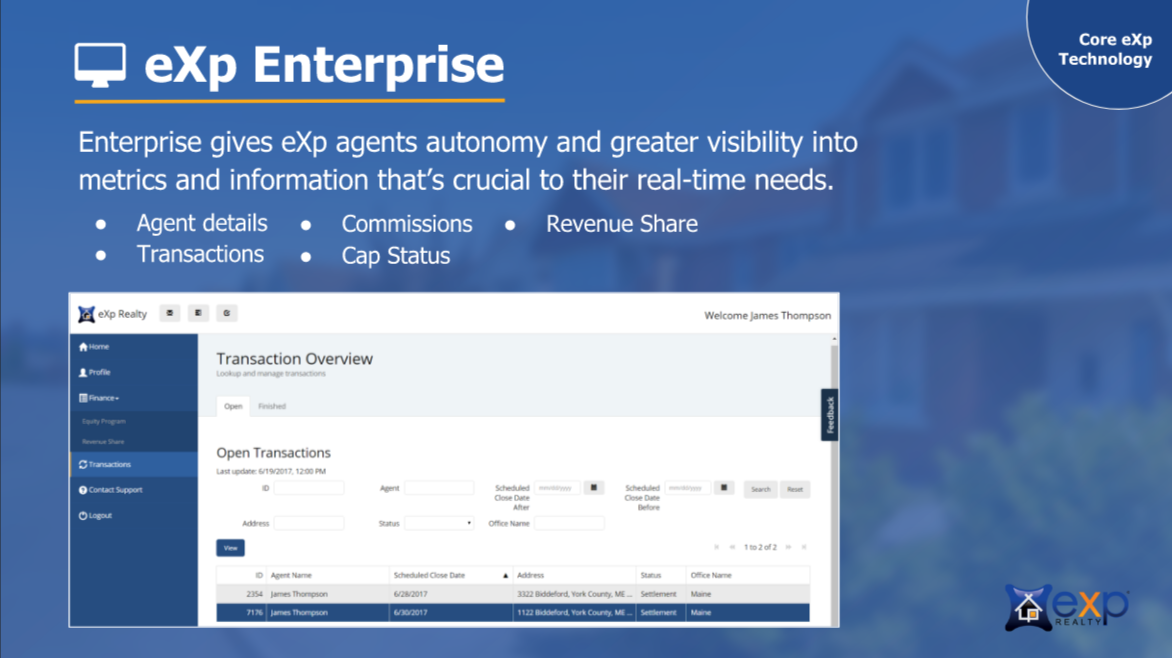Screen dimensions: 1172x658
Task: Click the third toolbar icon in header
Action: (x=227, y=314)
